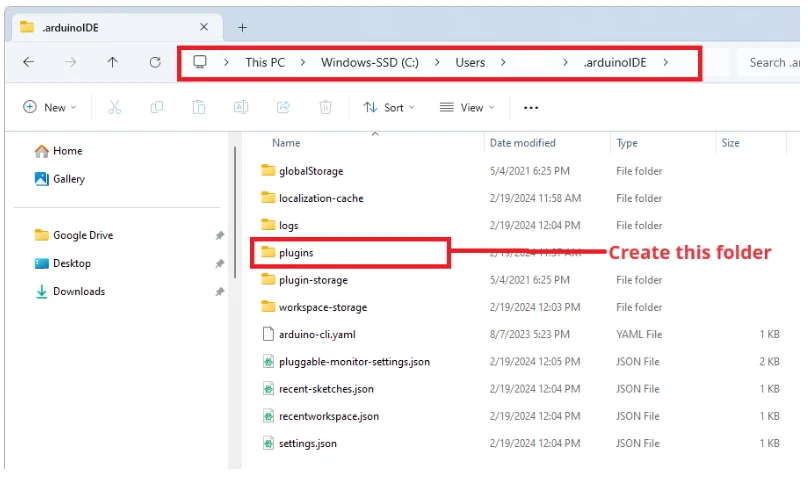Image resolution: width=808 pixels, height=477 pixels.
Task: Click the Date modified column header
Action: pos(522,143)
